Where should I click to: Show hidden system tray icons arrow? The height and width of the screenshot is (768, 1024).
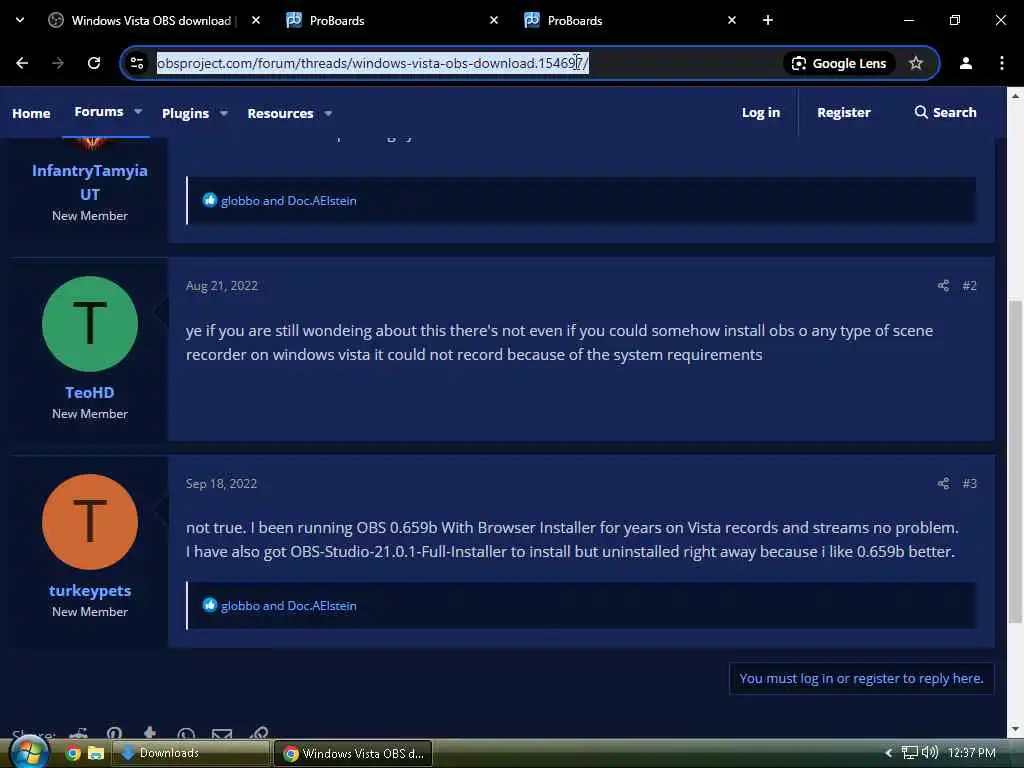[888, 753]
